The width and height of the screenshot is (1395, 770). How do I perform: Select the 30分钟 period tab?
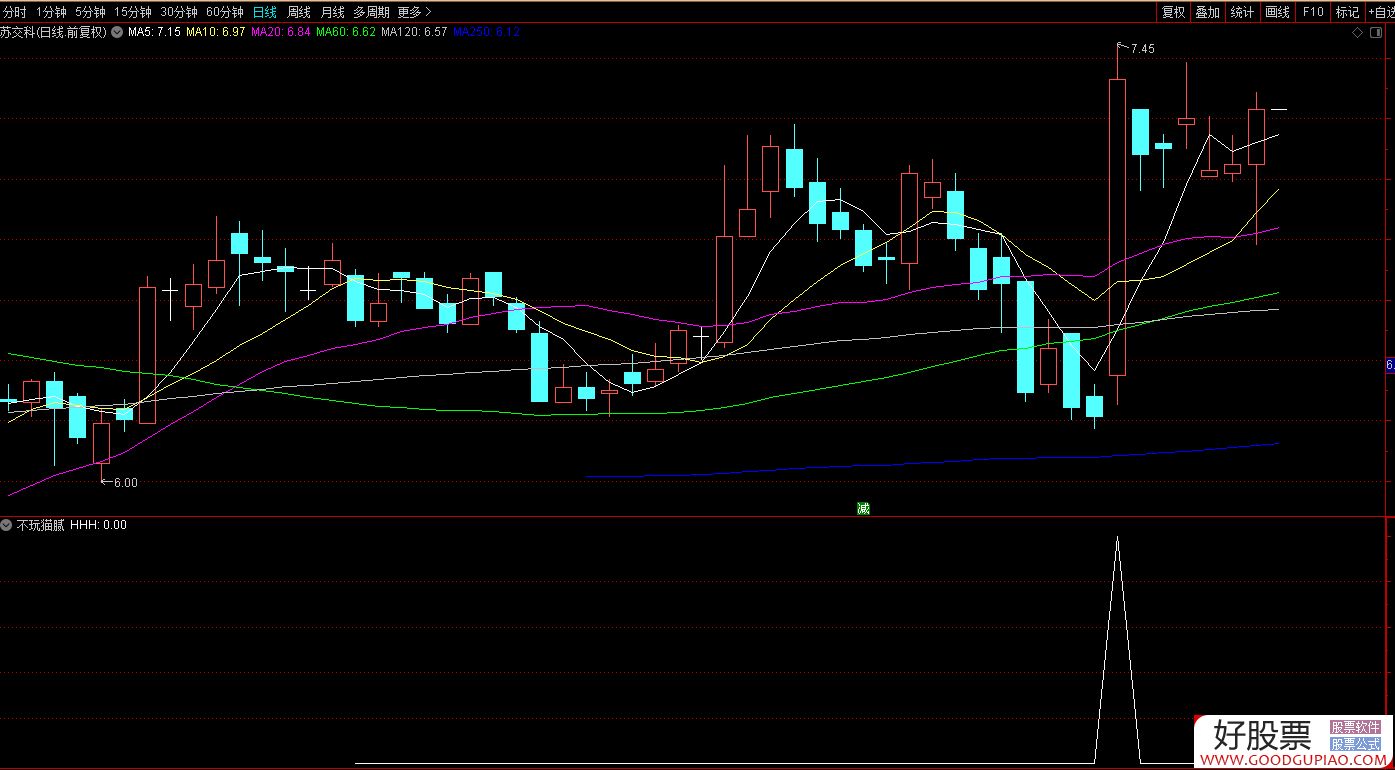click(x=179, y=12)
